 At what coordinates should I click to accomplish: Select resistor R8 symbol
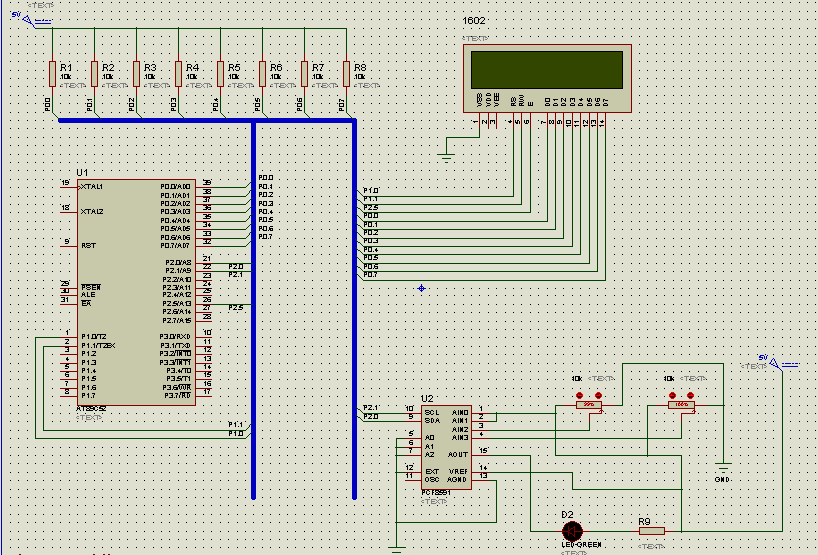tap(346, 74)
